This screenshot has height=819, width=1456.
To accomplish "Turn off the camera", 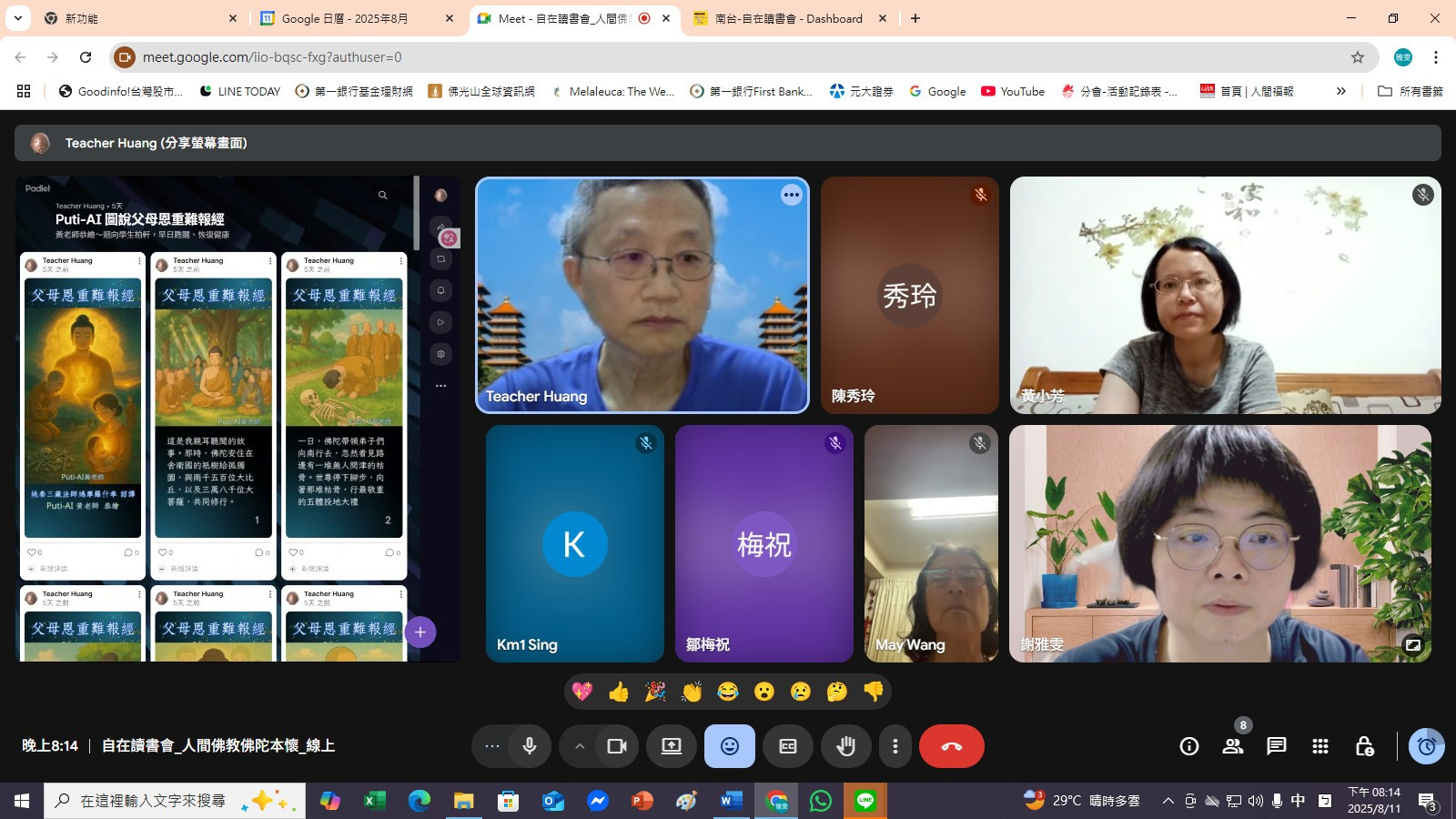I will pyautogui.click(x=617, y=746).
